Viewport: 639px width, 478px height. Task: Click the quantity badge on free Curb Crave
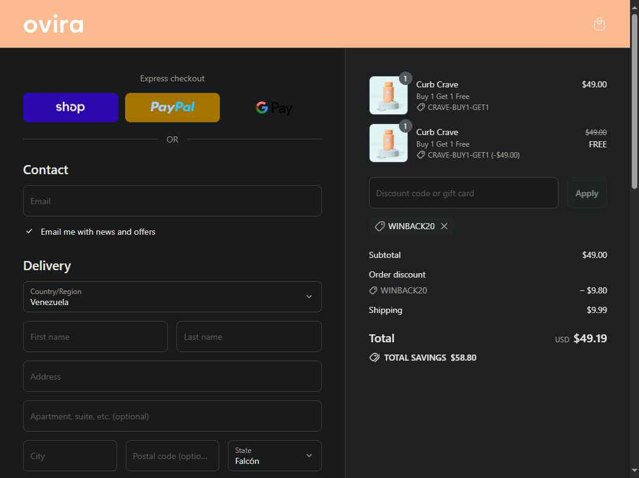pos(405,126)
